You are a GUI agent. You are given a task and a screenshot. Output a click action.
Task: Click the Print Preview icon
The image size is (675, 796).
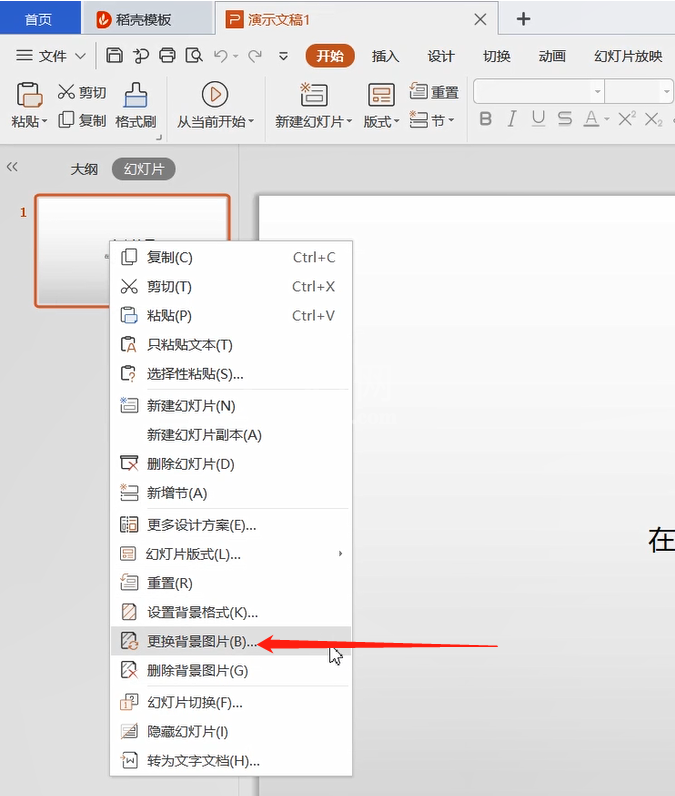[x=194, y=55]
